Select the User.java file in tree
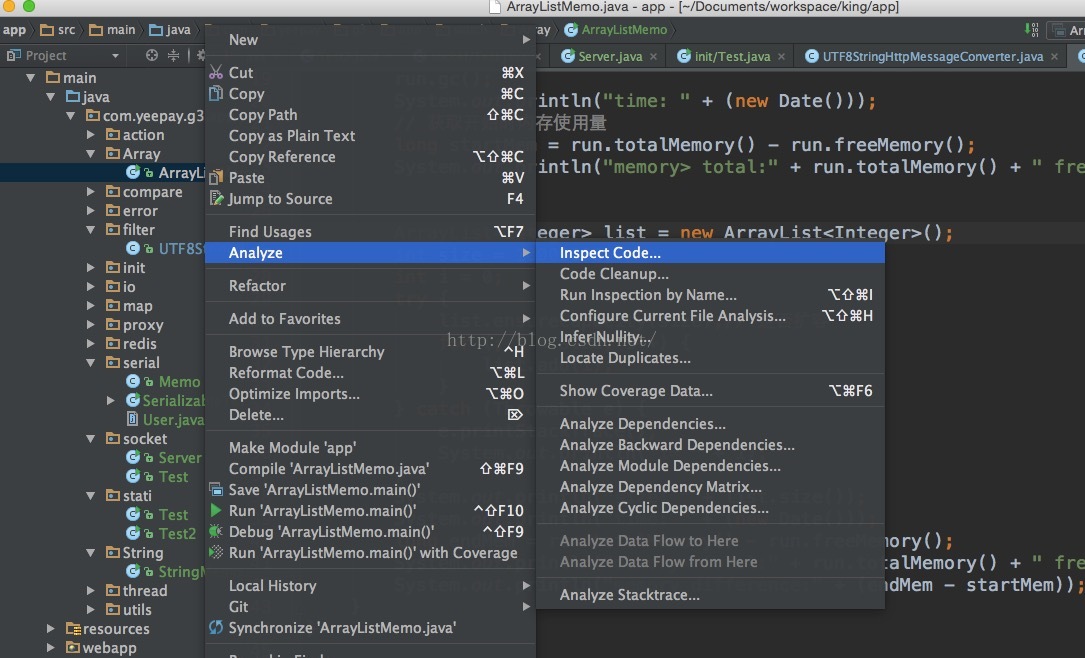Viewport: 1085px width, 658px height. point(172,420)
